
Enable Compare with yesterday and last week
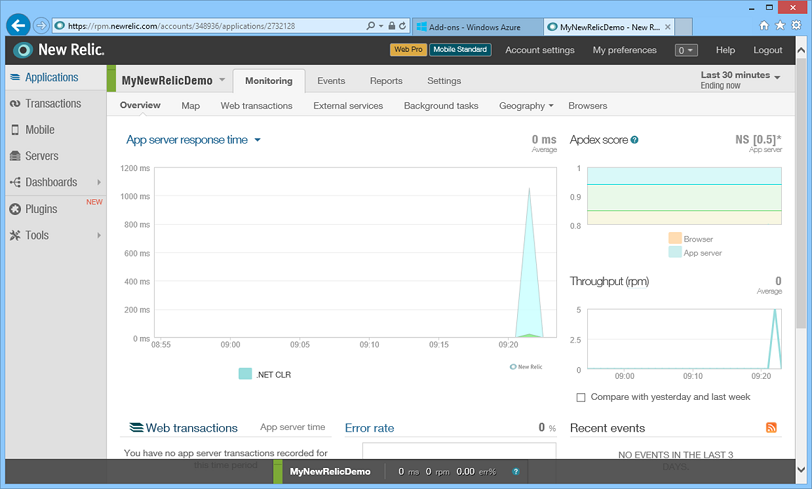click(581, 397)
